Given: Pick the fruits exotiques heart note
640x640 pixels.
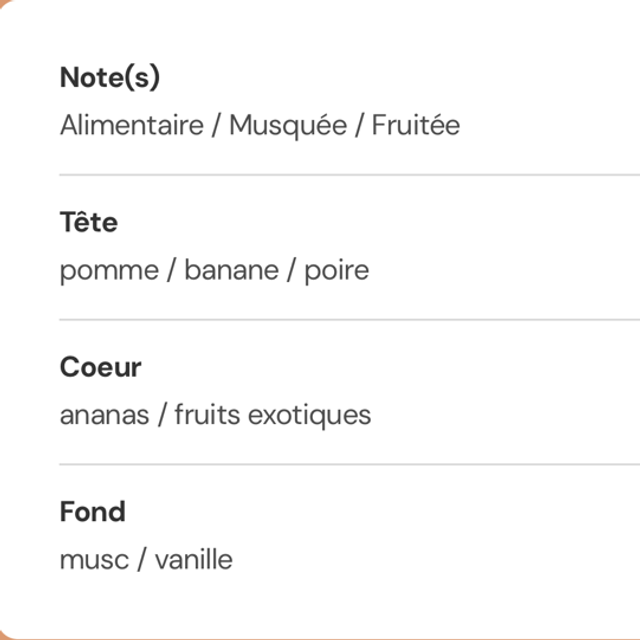Looking at the screenshot, I should tap(273, 416).
